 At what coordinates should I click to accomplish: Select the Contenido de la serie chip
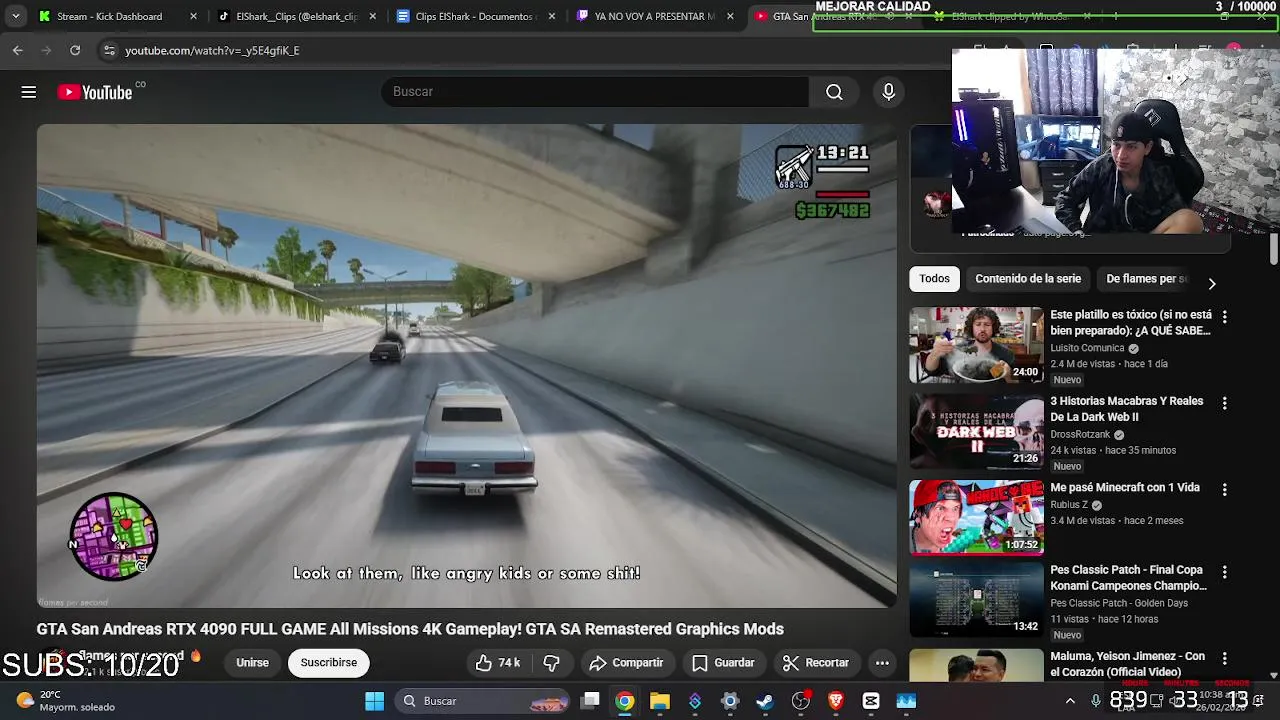[1028, 279]
